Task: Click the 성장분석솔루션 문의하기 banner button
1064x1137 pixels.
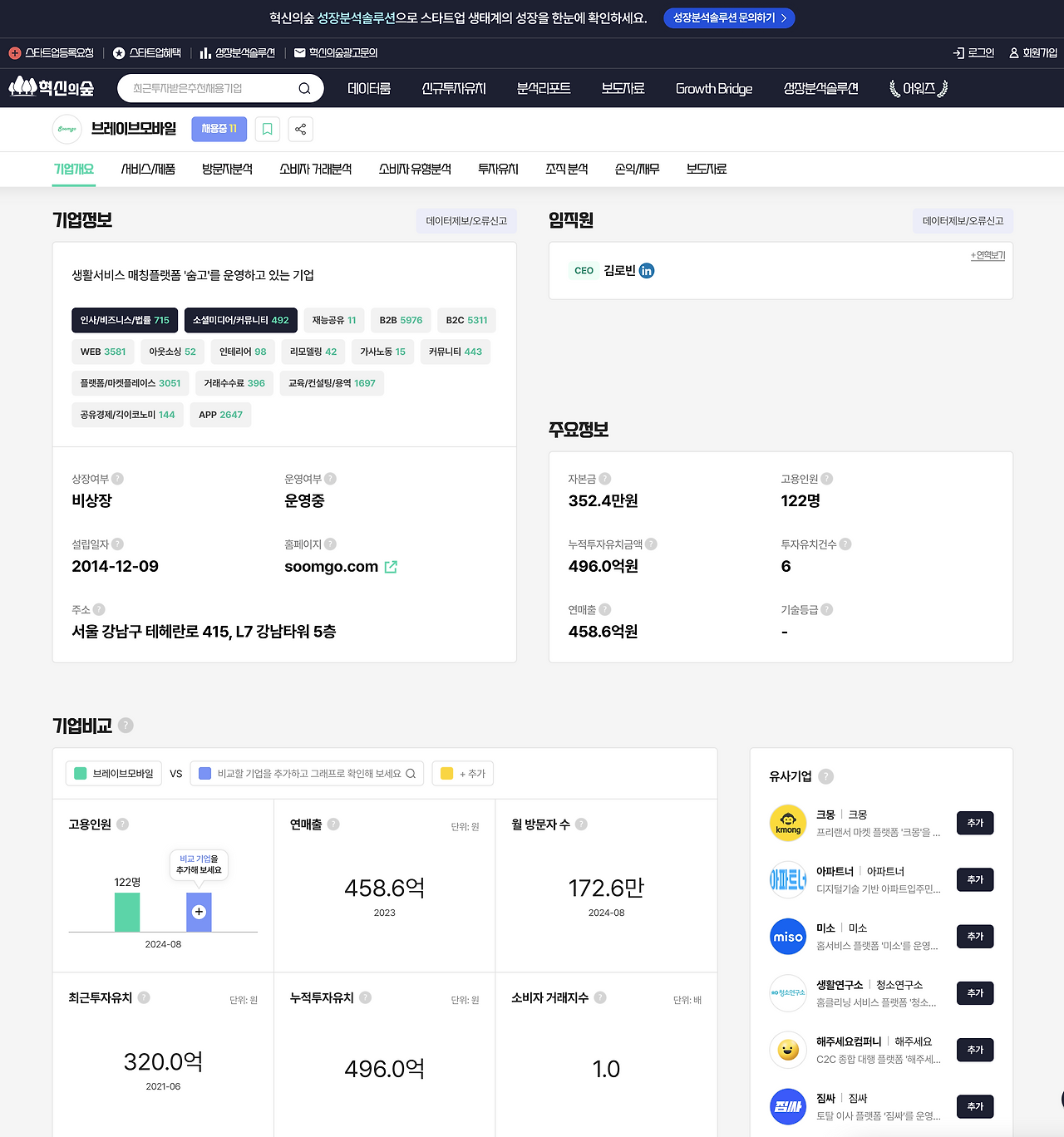Action: [729, 17]
